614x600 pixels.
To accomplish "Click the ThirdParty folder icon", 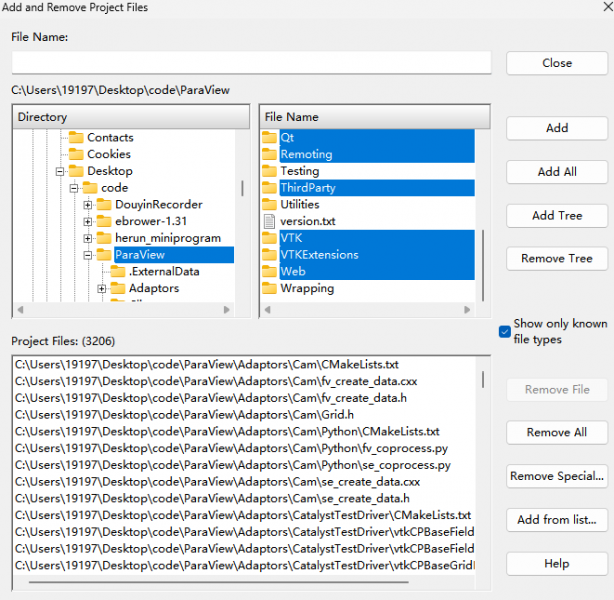I will 269,187.
